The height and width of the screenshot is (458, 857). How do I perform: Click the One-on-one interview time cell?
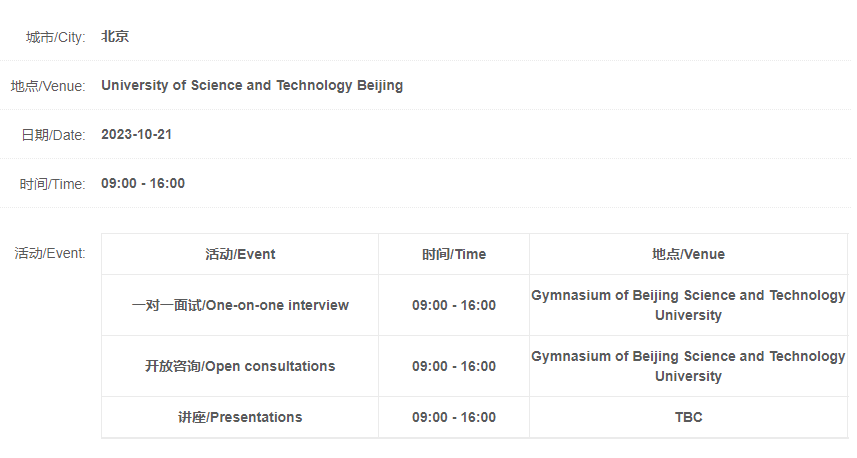(x=454, y=305)
